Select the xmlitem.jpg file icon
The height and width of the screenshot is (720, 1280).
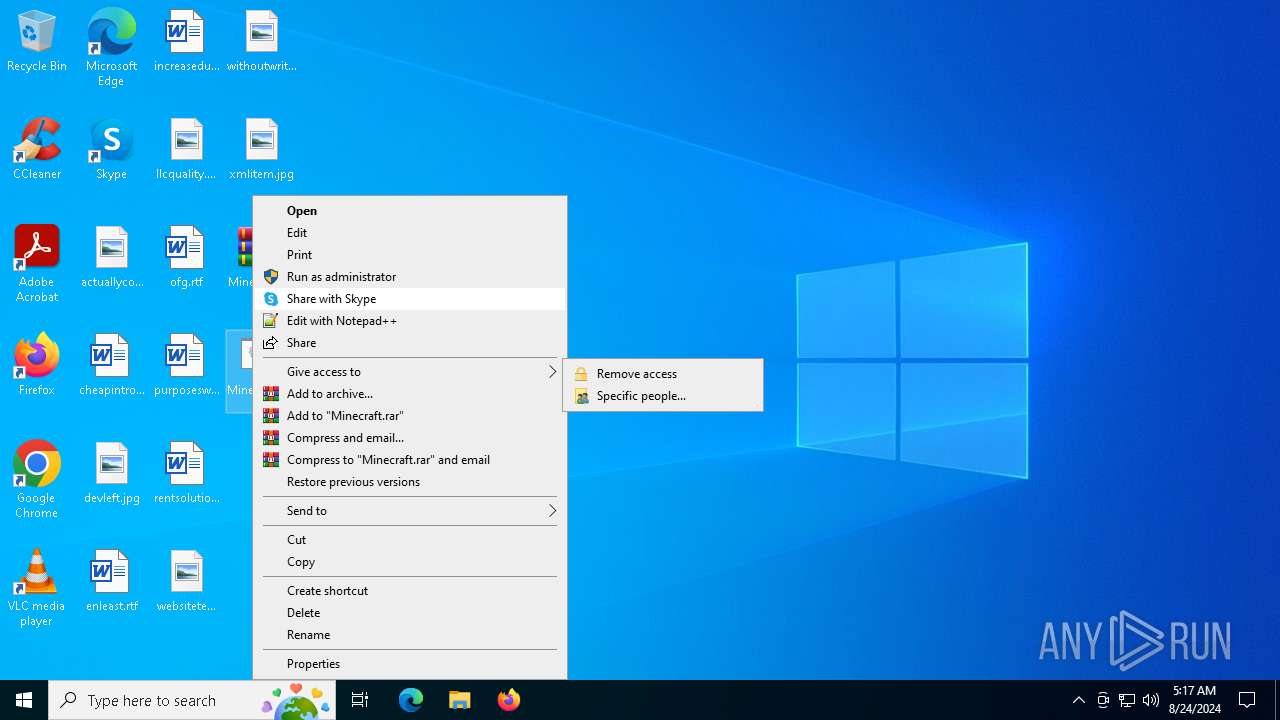pyautogui.click(x=261, y=150)
